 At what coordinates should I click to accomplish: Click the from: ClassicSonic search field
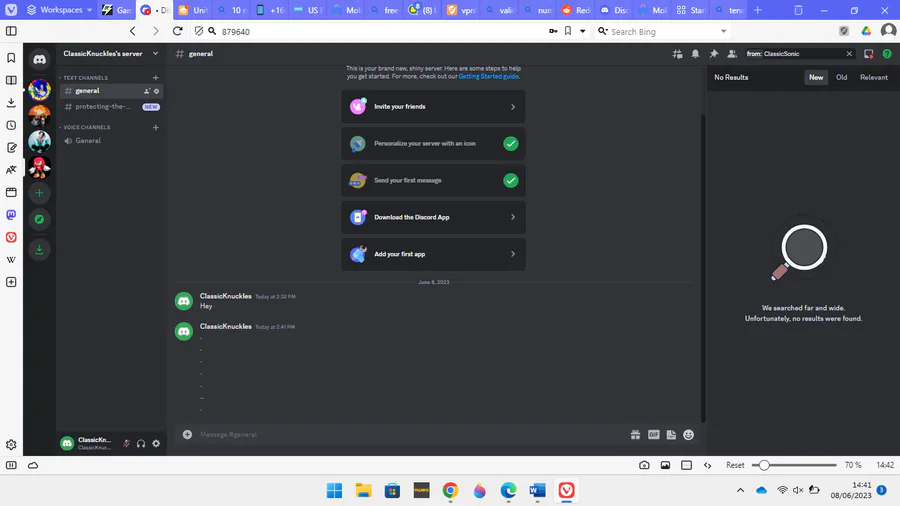pyautogui.click(x=799, y=54)
